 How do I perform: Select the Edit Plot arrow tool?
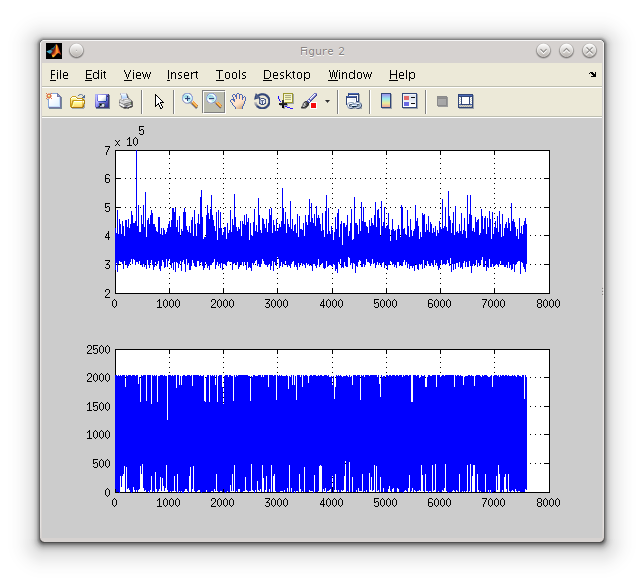pos(159,101)
